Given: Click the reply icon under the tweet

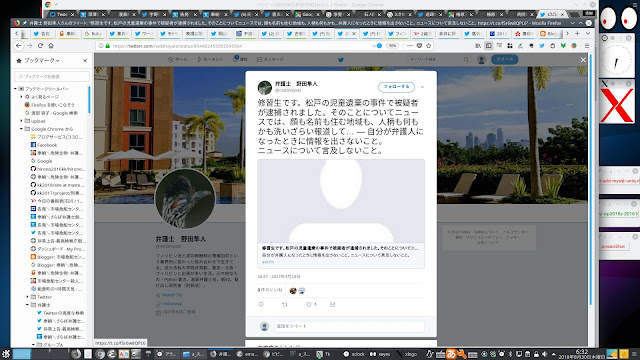Looking at the screenshot, I should coord(261,304).
